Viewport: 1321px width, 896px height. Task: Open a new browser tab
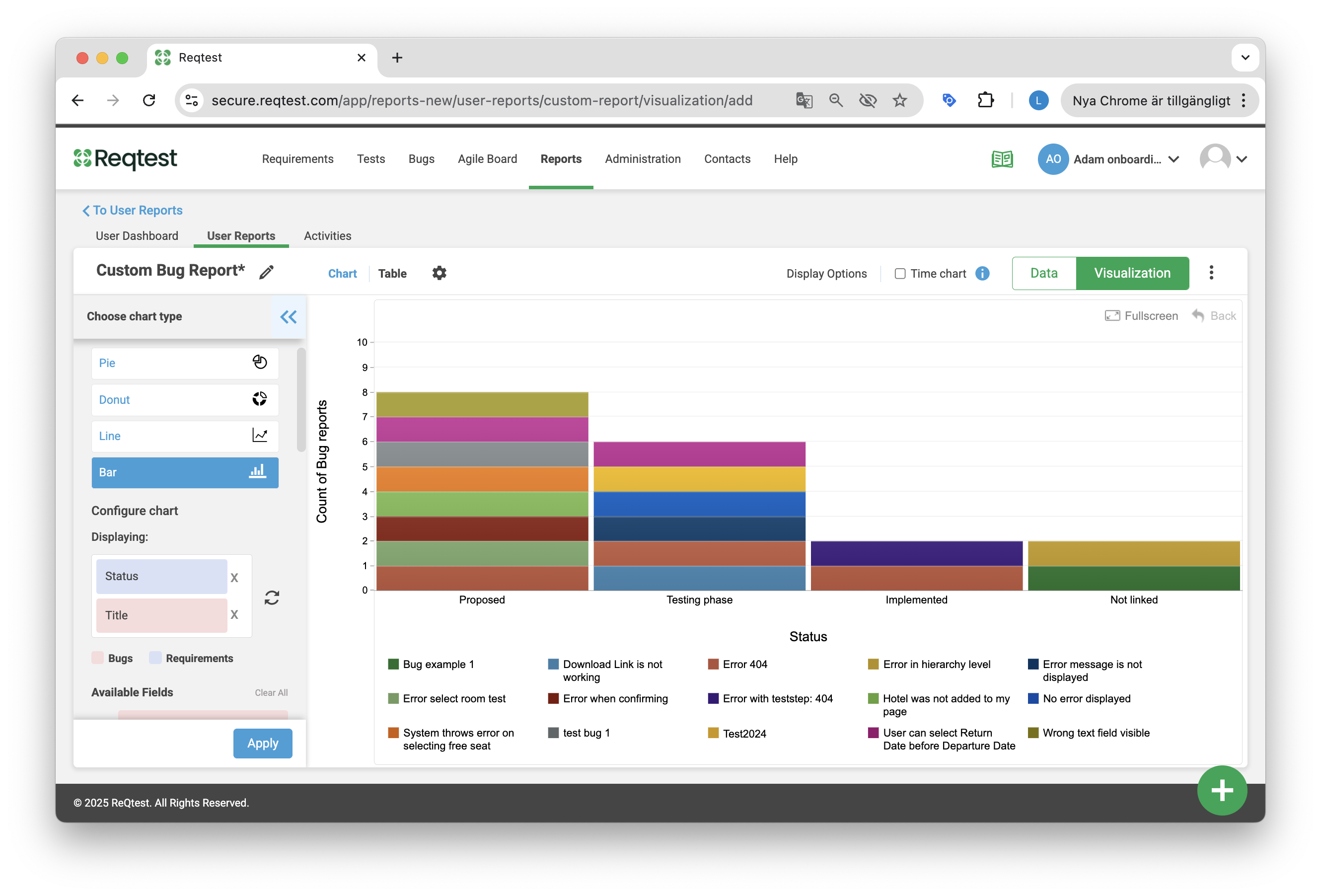pos(397,58)
